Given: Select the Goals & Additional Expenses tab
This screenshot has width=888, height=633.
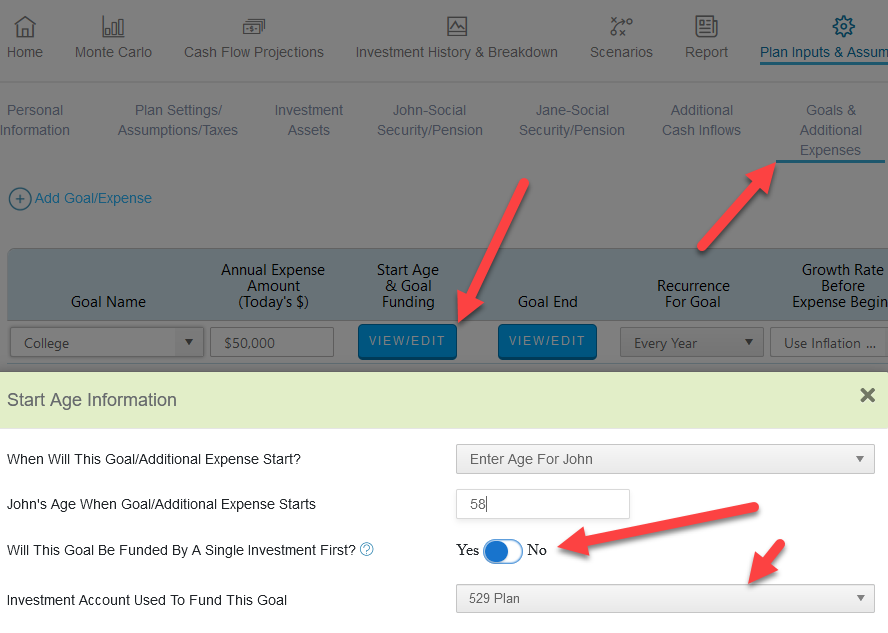Looking at the screenshot, I should coord(830,130).
